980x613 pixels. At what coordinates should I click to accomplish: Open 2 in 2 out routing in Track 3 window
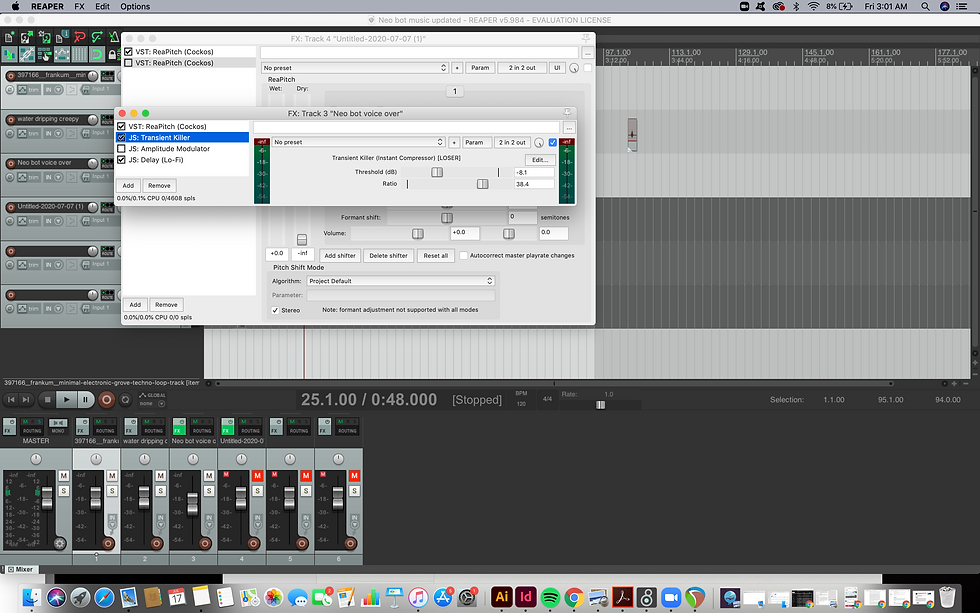tap(512, 142)
